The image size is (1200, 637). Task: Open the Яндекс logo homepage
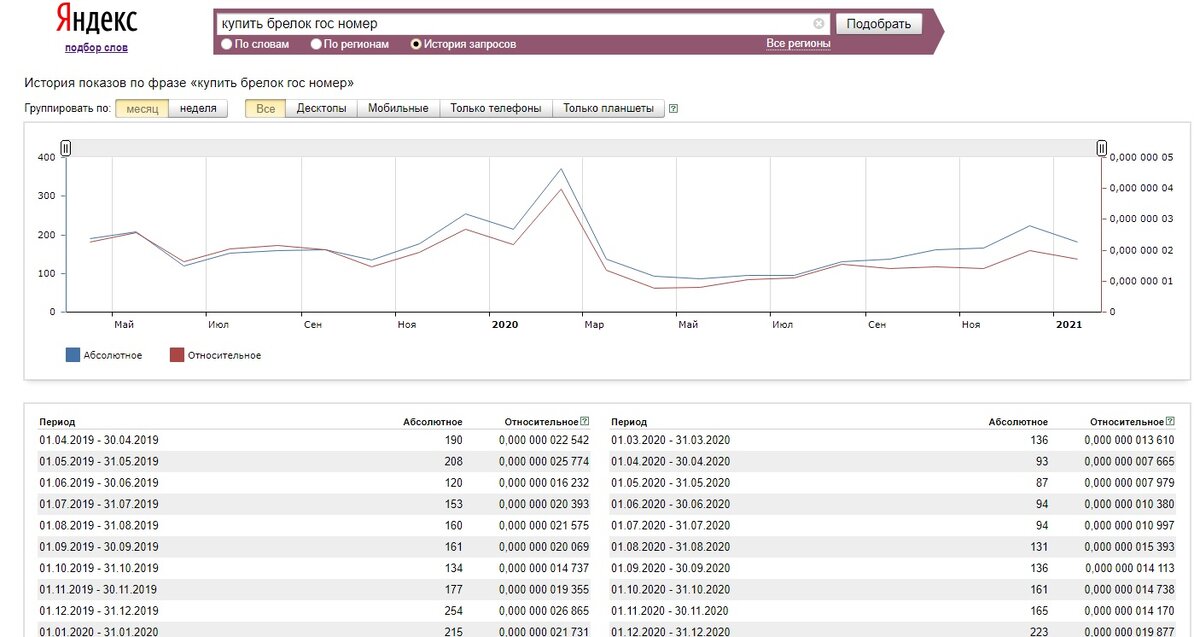(97, 20)
